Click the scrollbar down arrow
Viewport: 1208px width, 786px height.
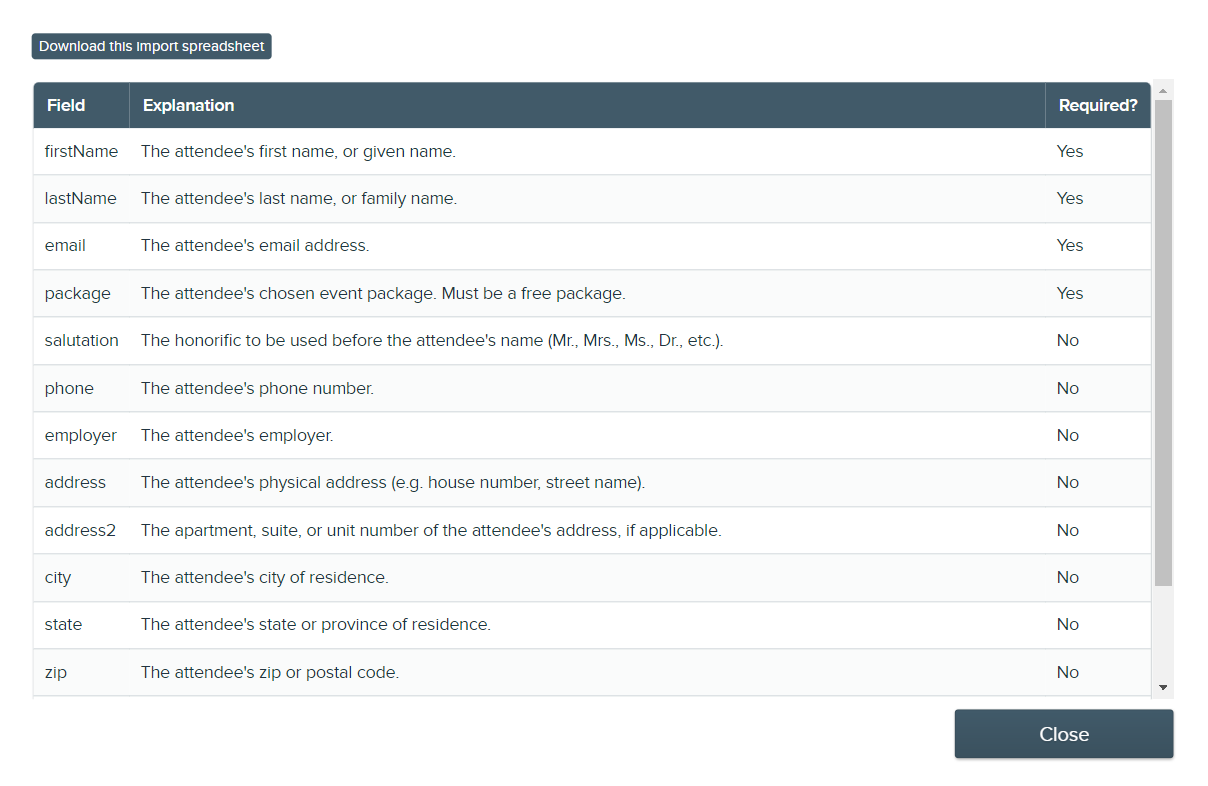(x=1163, y=687)
